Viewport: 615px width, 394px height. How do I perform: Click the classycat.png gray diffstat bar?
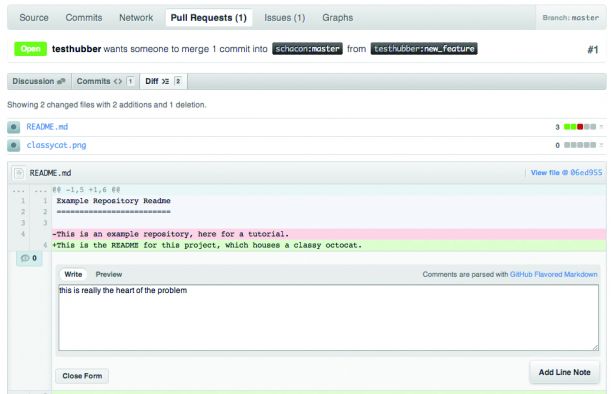[580, 145]
